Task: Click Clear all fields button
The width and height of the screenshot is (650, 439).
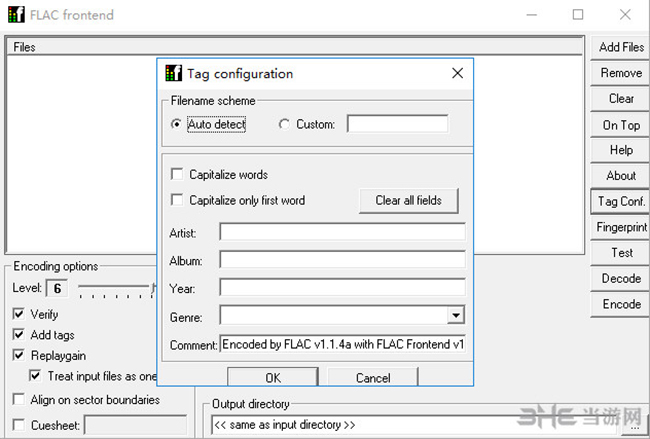Action: pyautogui.click(x=409, y=201)
